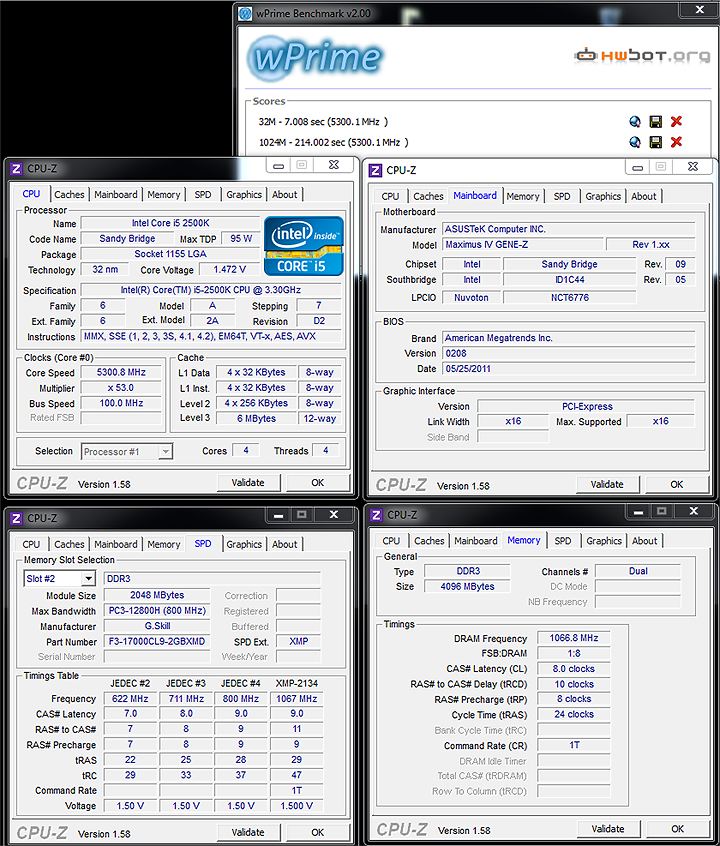Click DRAM Frequency 1066.8 MHz value
The width and height of the screenshot is (720, 846).
(x=574, y=638)
